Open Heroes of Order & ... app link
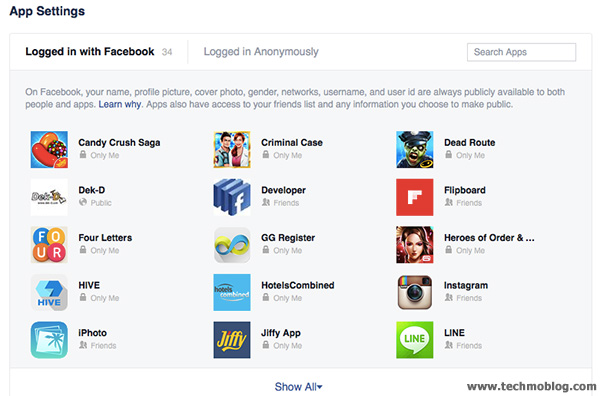 pos(489,238)
